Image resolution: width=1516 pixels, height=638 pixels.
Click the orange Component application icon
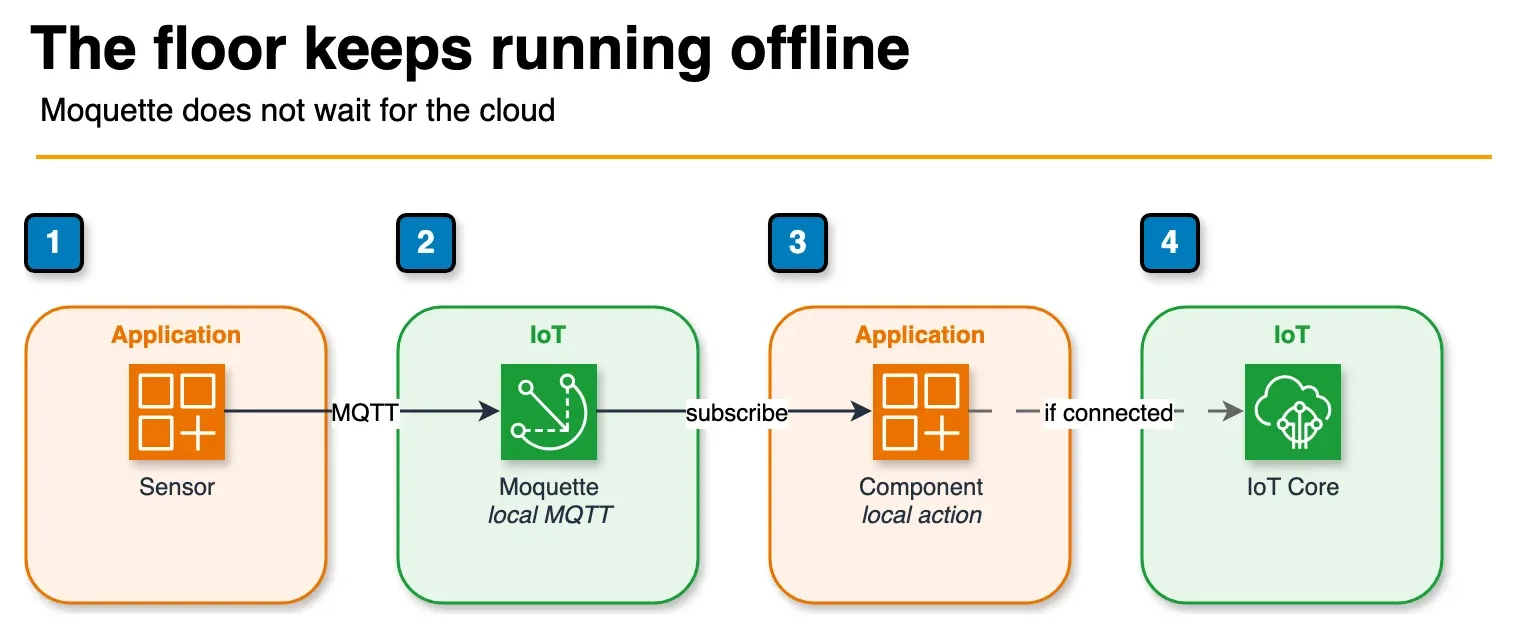pos(921,412)
